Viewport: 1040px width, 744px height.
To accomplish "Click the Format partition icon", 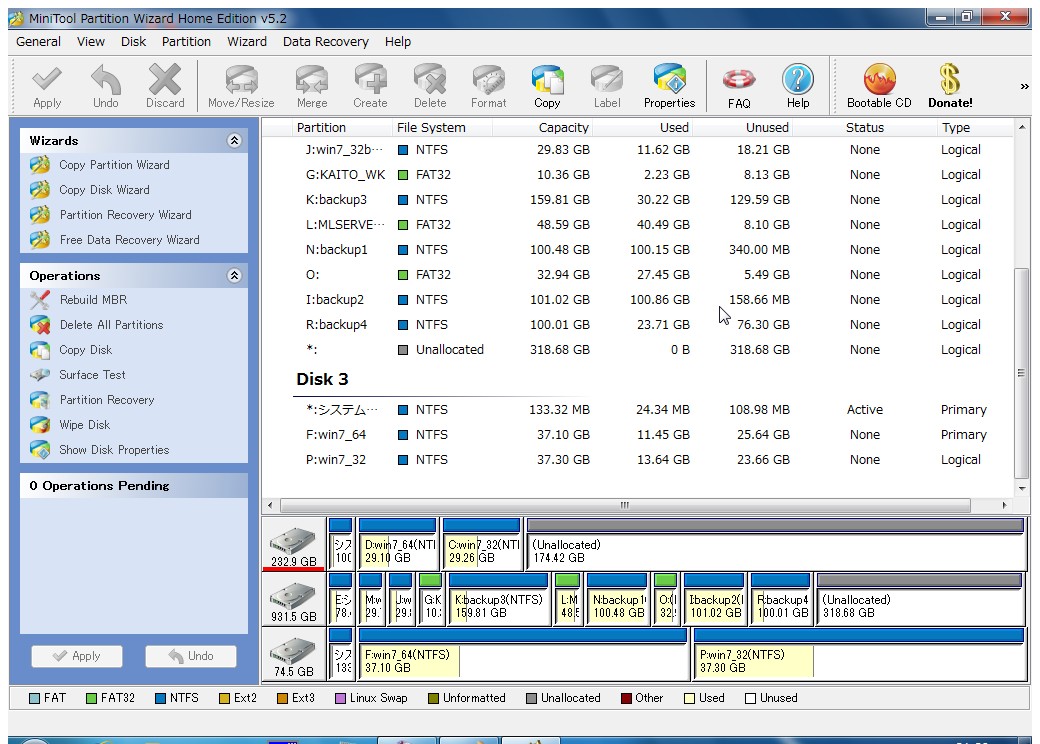I will pyautogui.click(x=489, y=86).
